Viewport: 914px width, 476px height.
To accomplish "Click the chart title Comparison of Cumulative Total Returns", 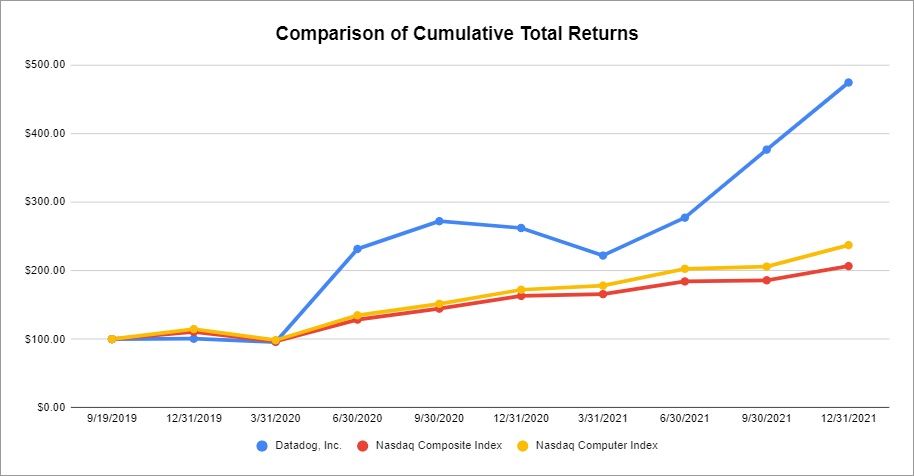I will click(456, 34).
